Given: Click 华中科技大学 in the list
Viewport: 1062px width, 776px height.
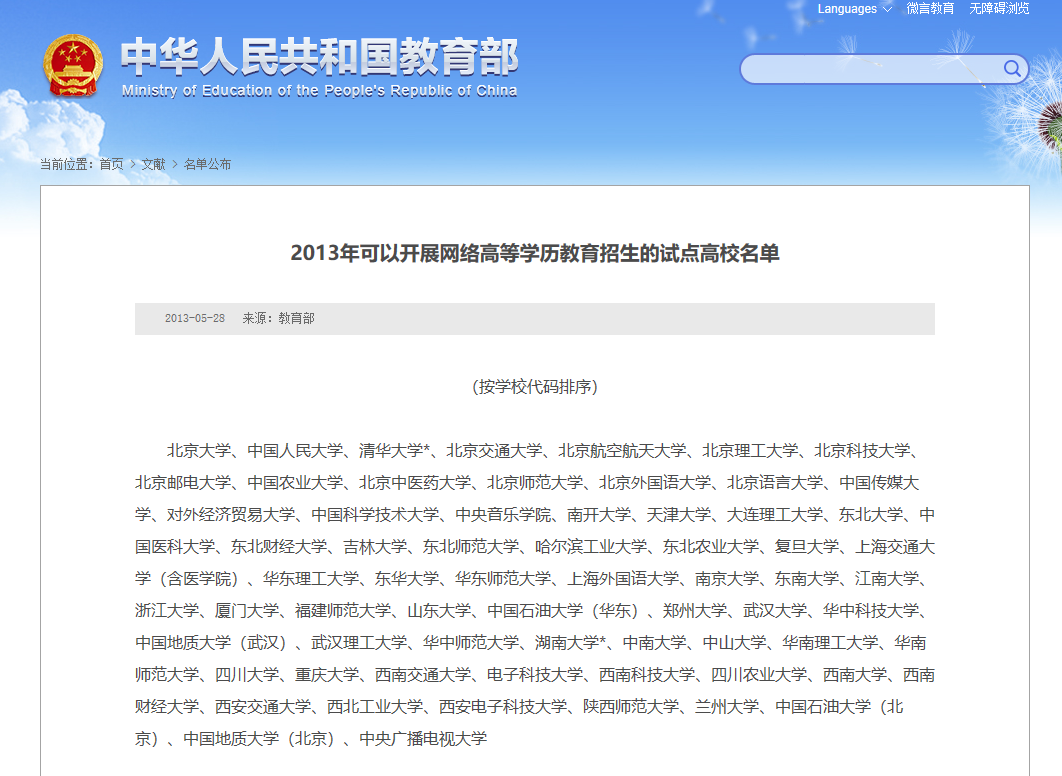Looking at the screenshot, I should pyautogui.click(x=870, y=611).
